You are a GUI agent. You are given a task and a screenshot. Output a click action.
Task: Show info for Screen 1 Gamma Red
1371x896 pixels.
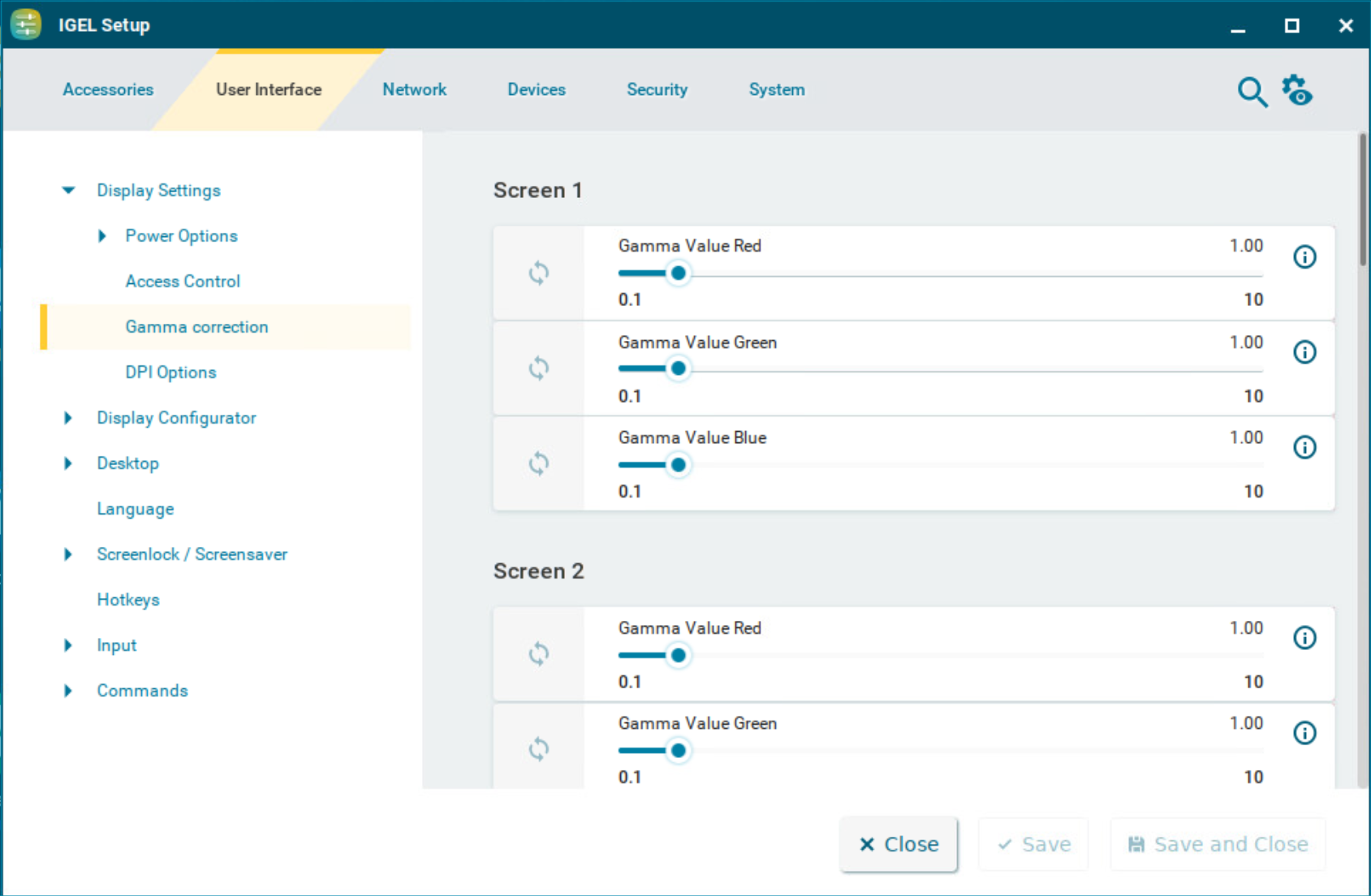point(1304,257)
